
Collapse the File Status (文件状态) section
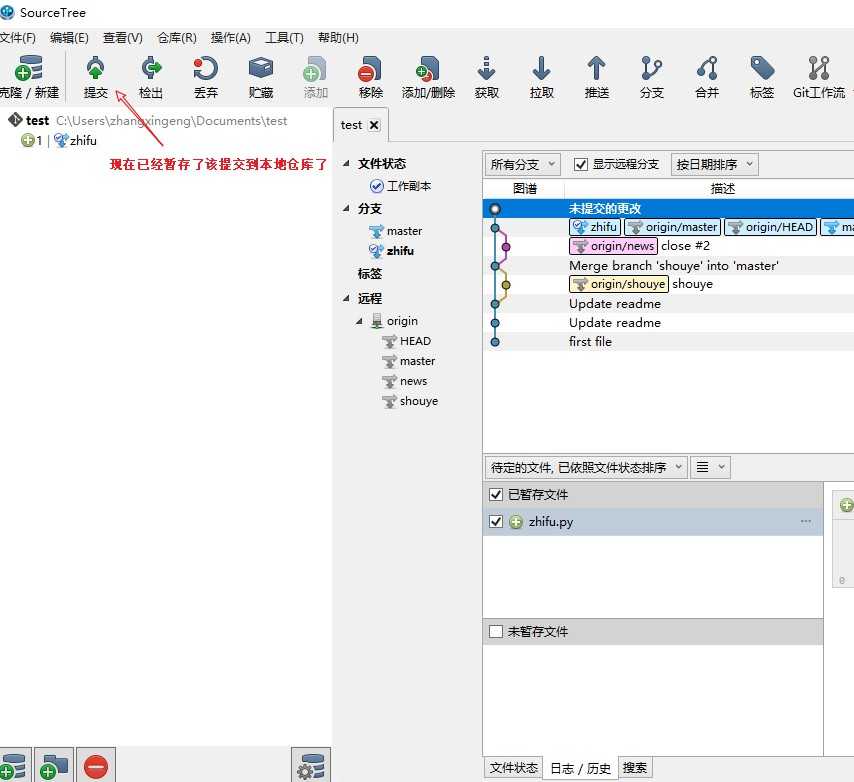tap(346, 163)
